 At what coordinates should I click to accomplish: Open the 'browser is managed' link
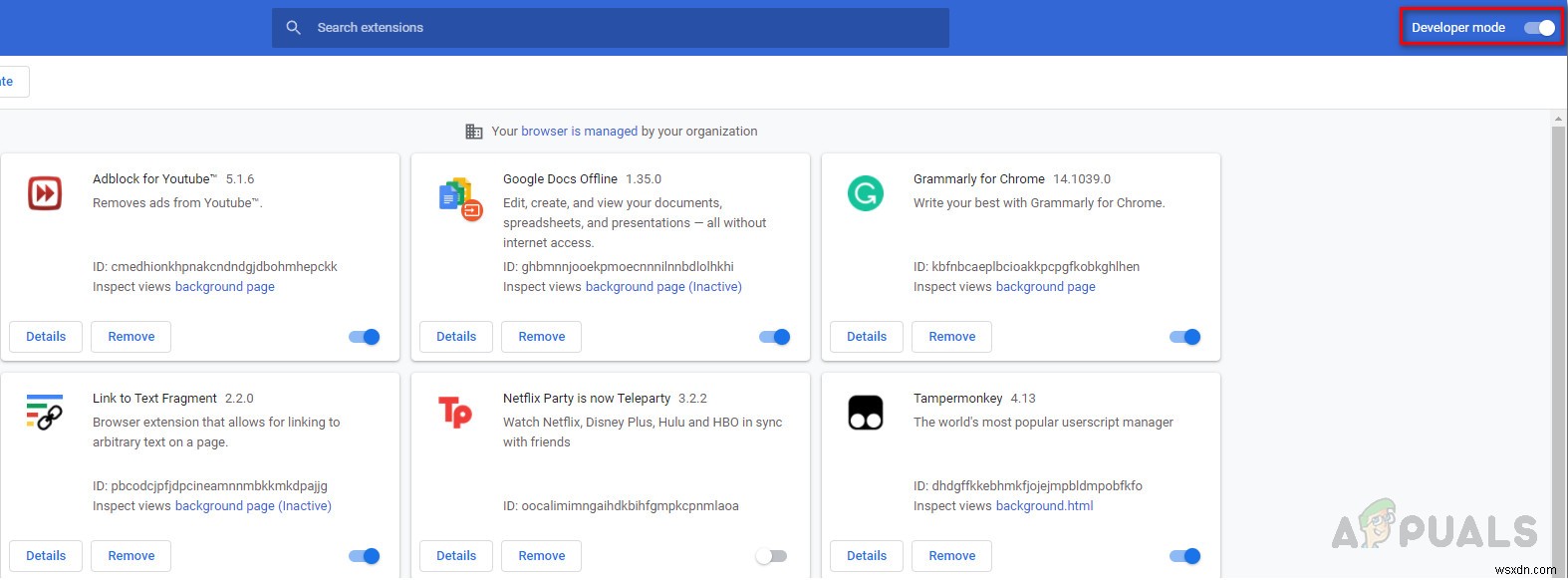pos(579,132)
